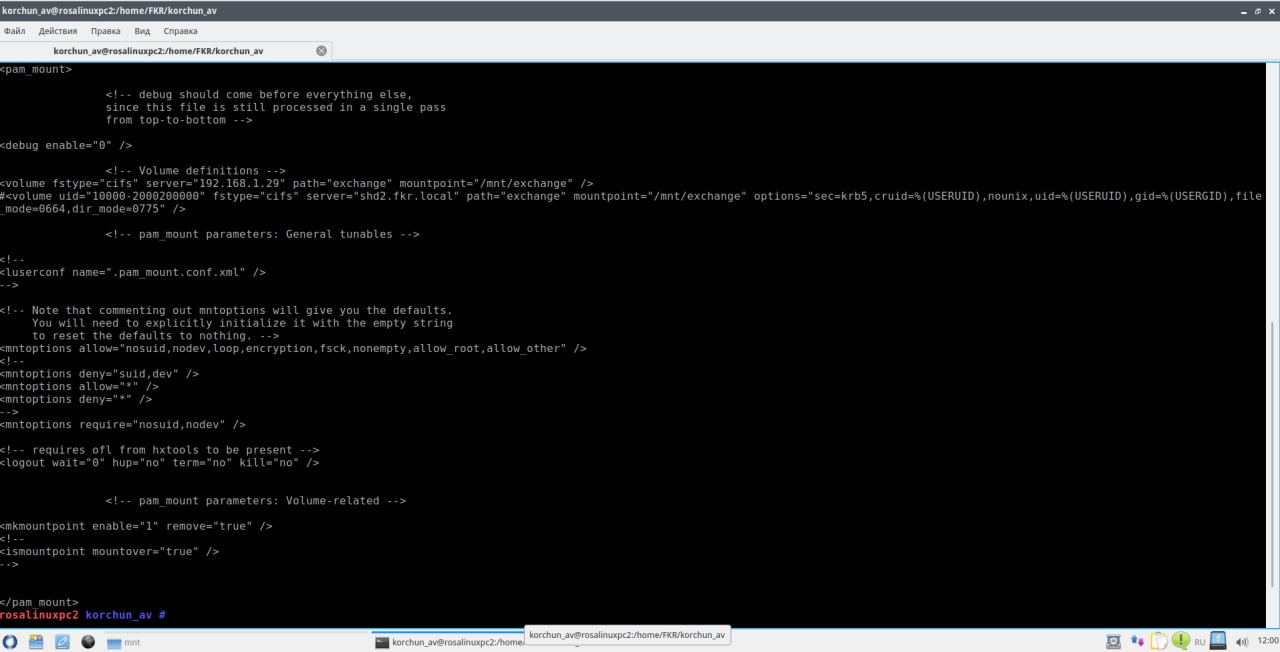Open the network activity arrows tray icon

point(1137,642)
